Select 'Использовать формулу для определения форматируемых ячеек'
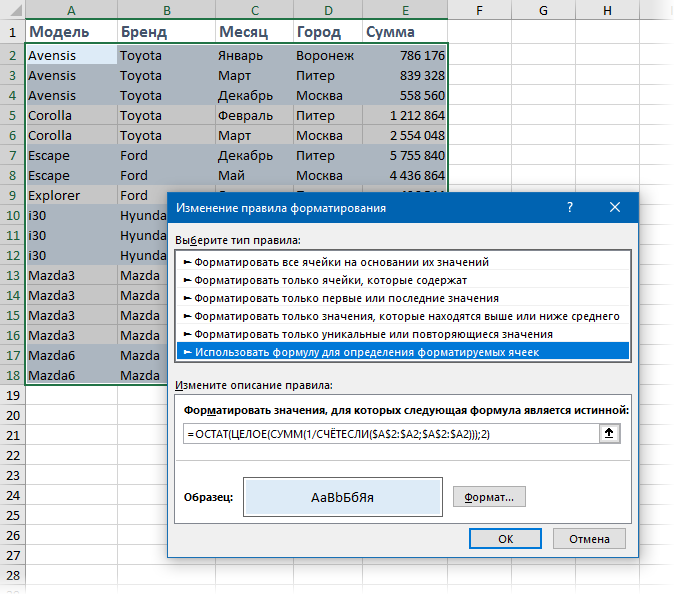 [403, 352]
